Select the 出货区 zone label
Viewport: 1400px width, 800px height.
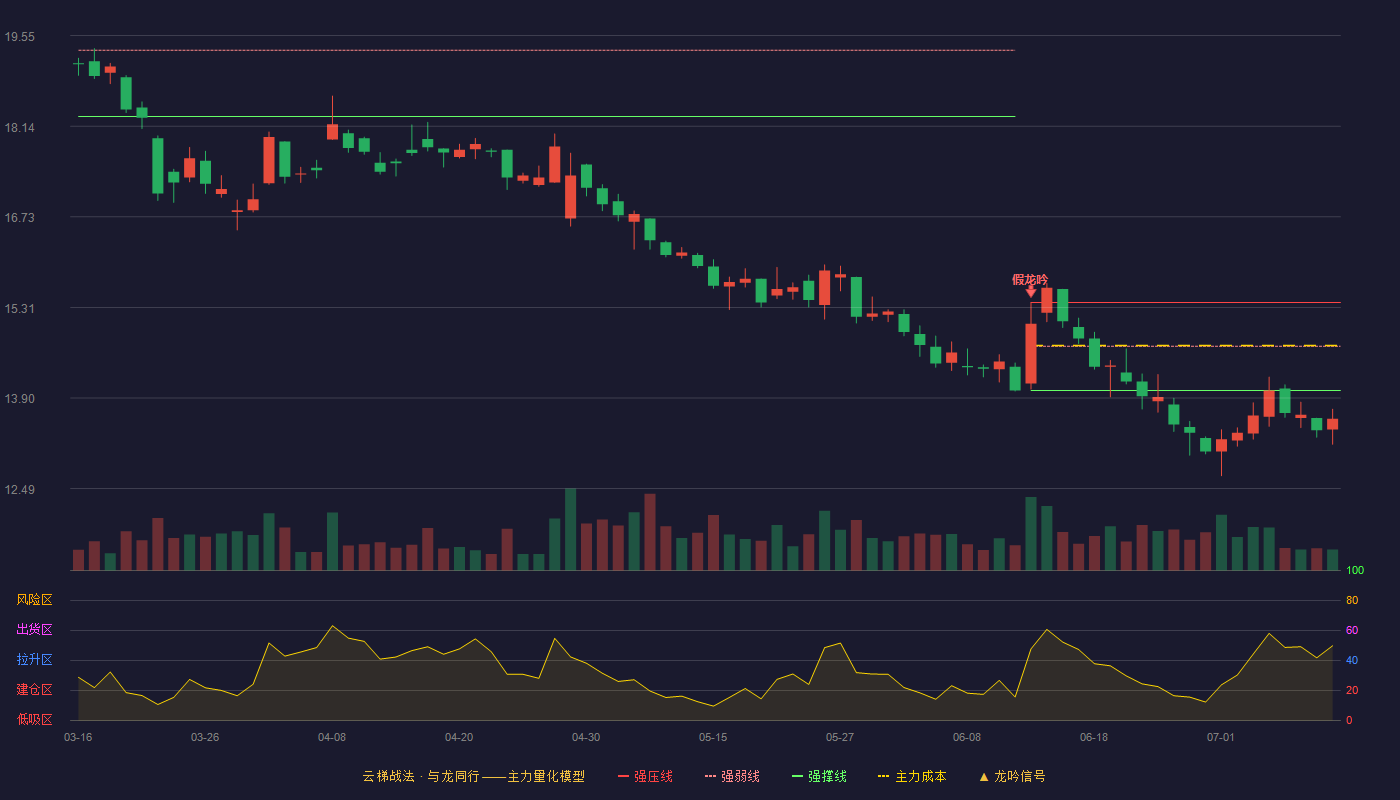point(34,630)
